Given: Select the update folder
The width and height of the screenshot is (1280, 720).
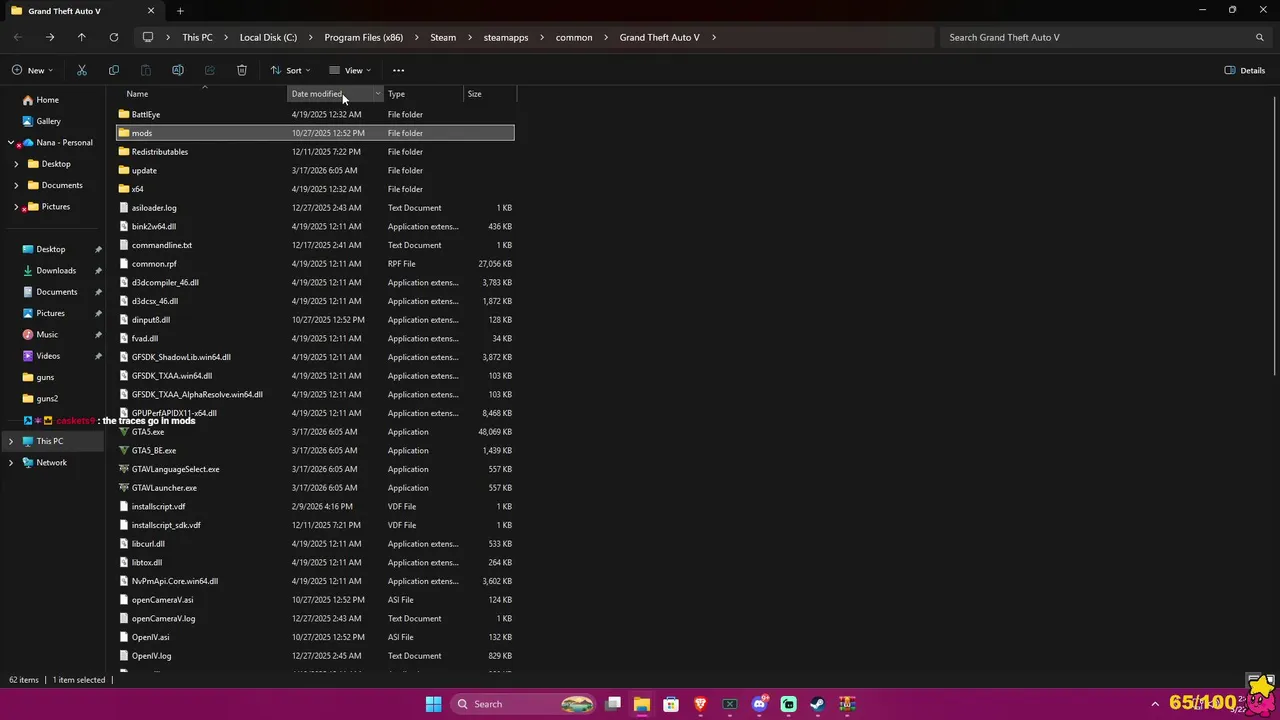Looking at the screenshot, I should tap(315, 170).
